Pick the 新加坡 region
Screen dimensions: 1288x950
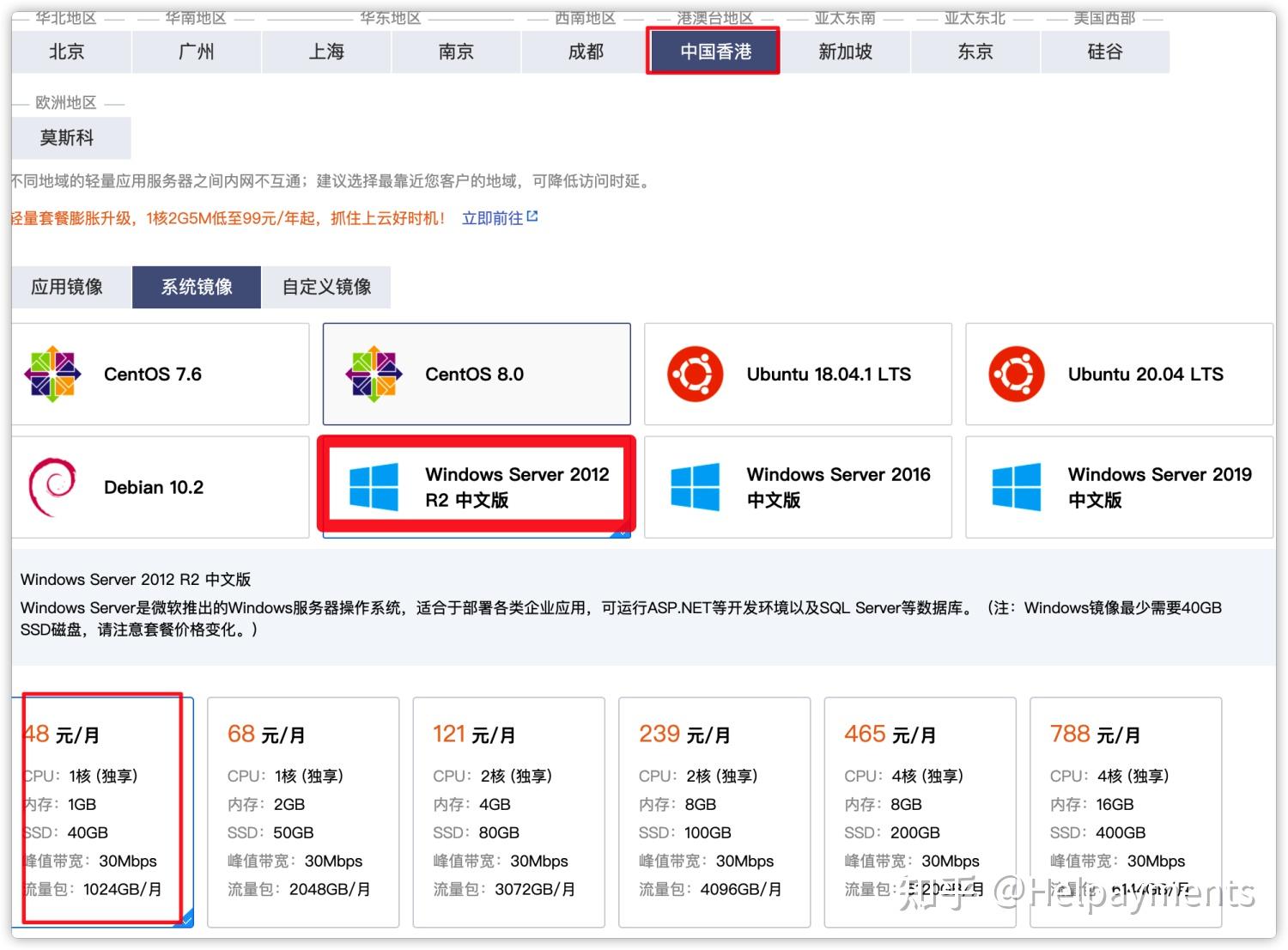(845, 52)
